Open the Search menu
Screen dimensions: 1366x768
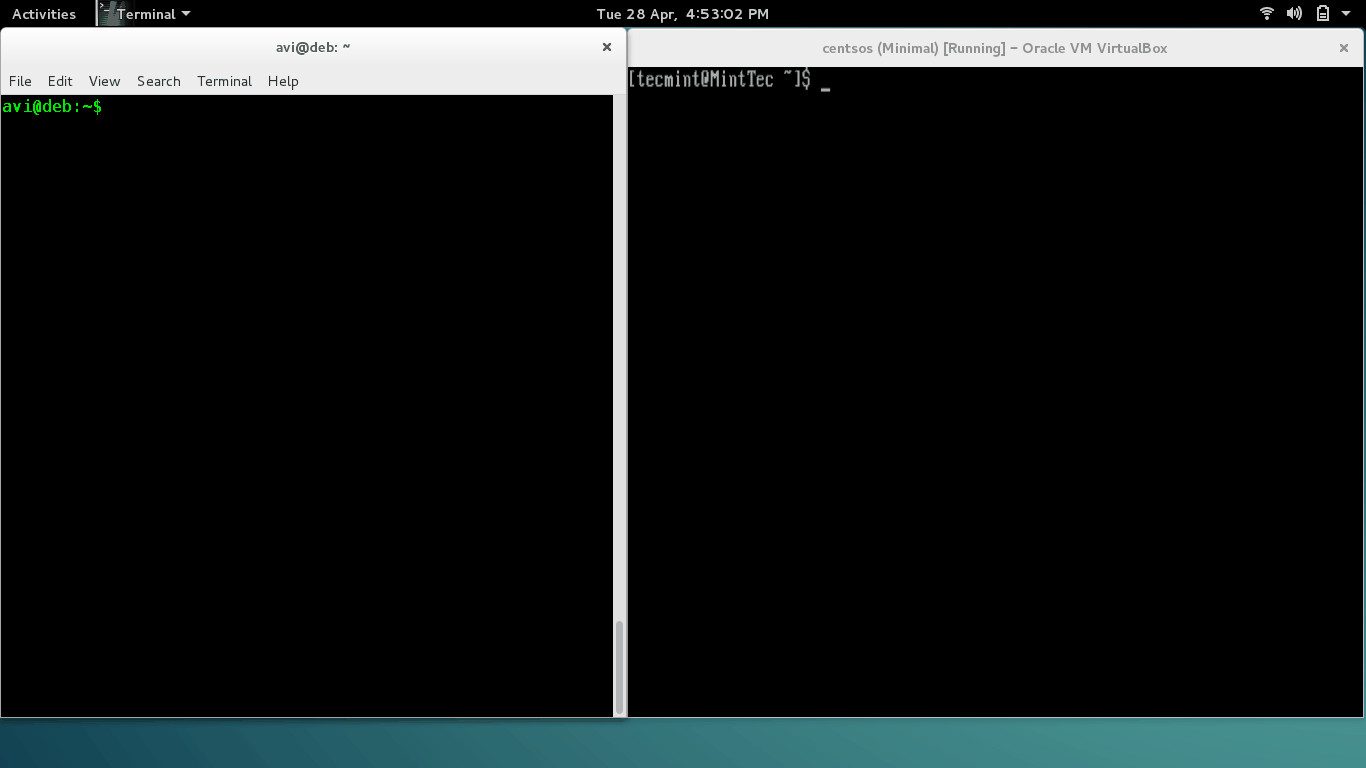pyautogui.click(x=158, y=81)
